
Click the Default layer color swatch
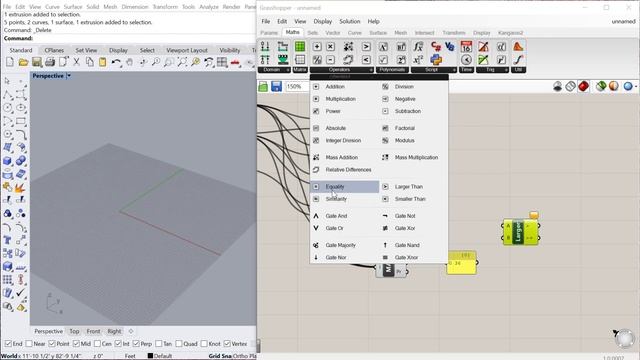pyautogui.click(x=150, y=356)
